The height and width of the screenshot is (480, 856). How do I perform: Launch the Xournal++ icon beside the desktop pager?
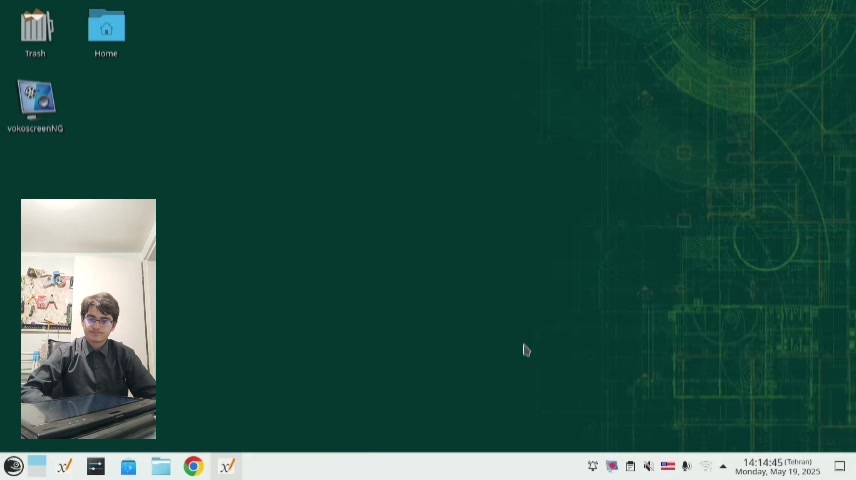pos(64,466)
